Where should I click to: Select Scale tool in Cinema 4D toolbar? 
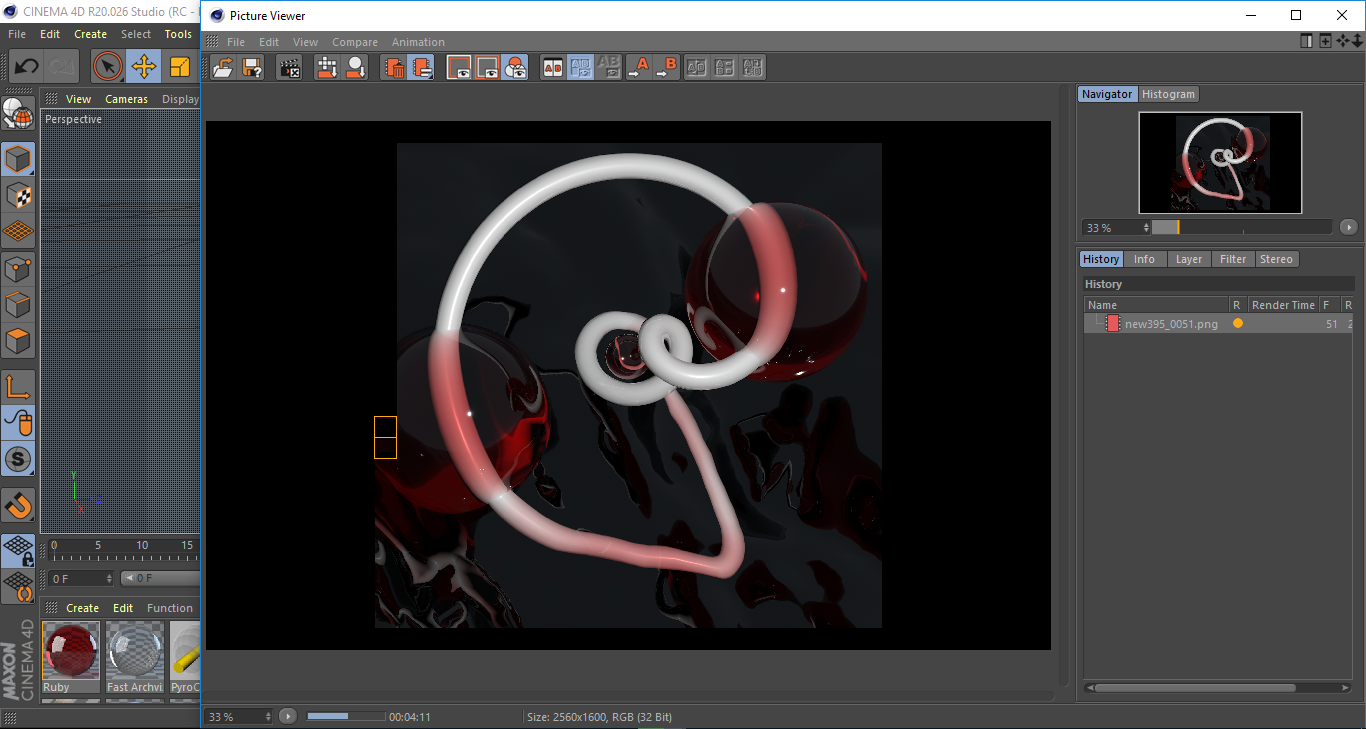click(179, 67)
